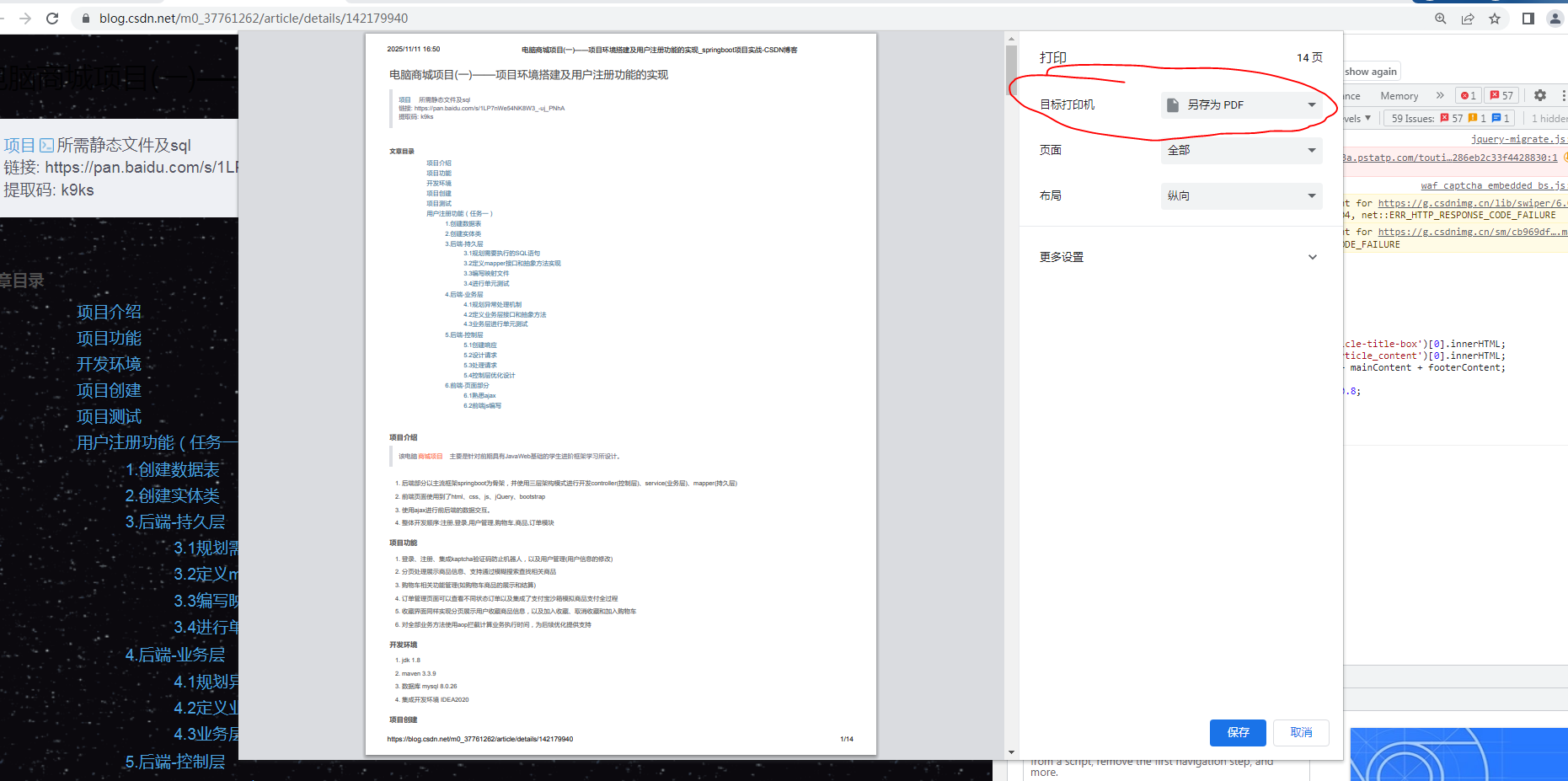Click the print preview page thumbnail
This screenshot has height=781, width=1568.
click(x=621, y=394)
